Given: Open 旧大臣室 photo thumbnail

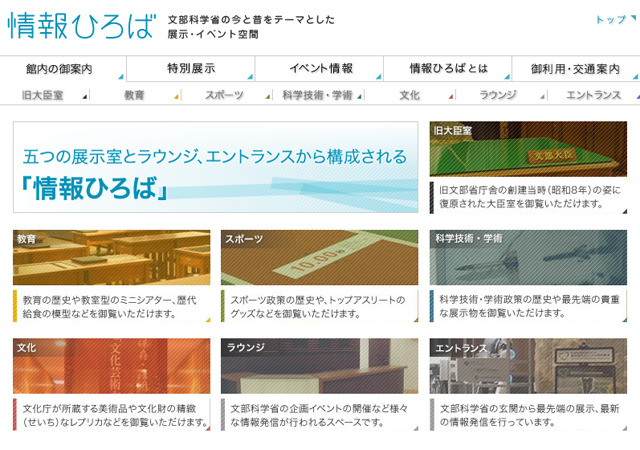Looking at the screenshot, I should click(528, 149).
